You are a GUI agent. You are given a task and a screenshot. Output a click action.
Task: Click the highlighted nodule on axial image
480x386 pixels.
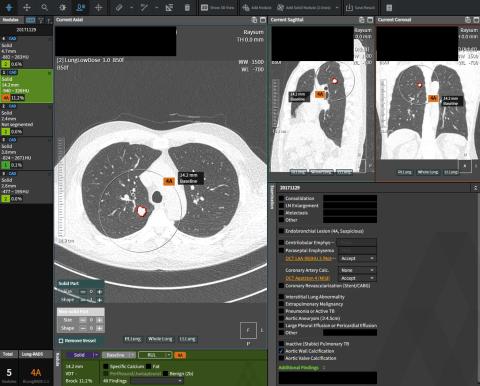pyautogui.click(x=141, y=211)
